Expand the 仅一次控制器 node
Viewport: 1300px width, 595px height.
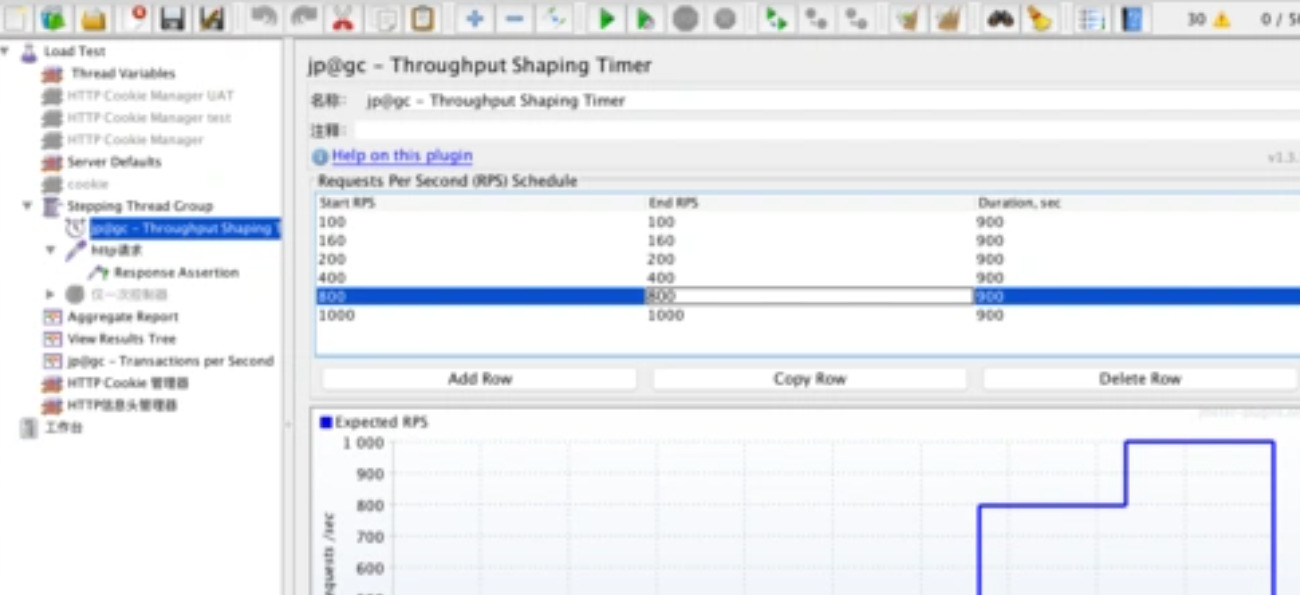[51, 294]
